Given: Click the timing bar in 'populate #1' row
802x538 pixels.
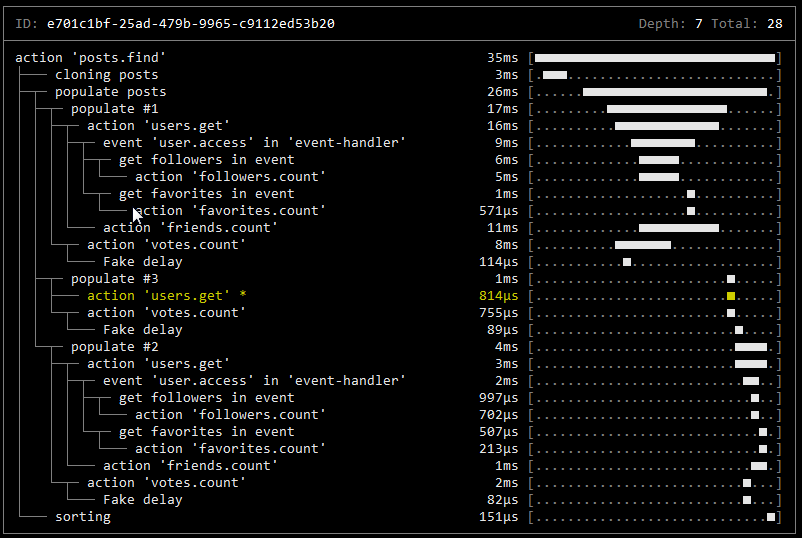Looking at the screenshot, I should tap(667, 109).
